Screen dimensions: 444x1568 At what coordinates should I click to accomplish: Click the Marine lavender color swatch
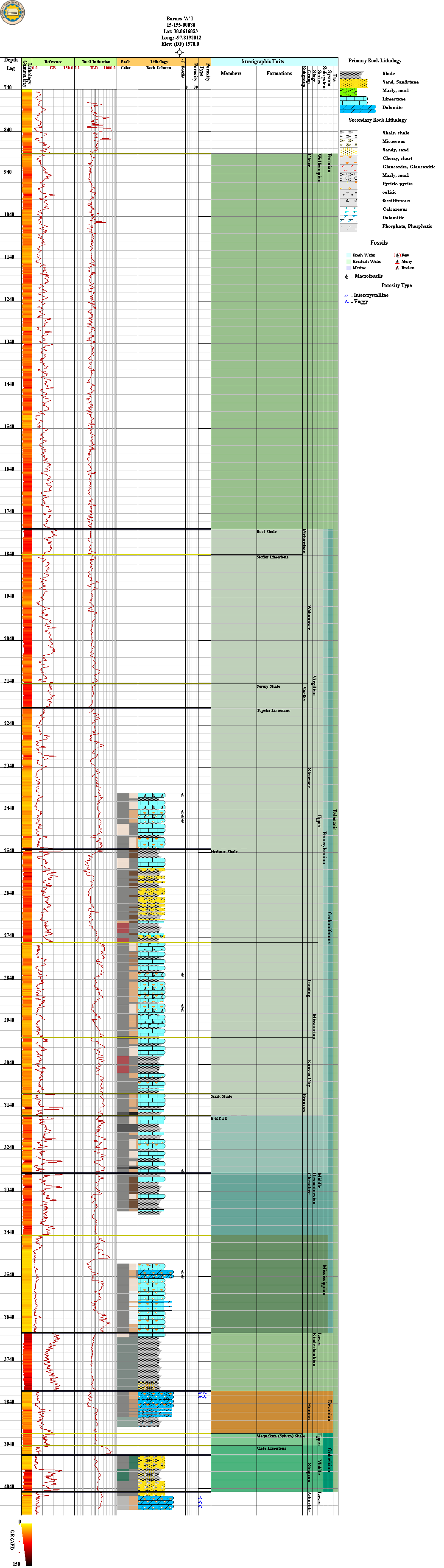(349, 268)
